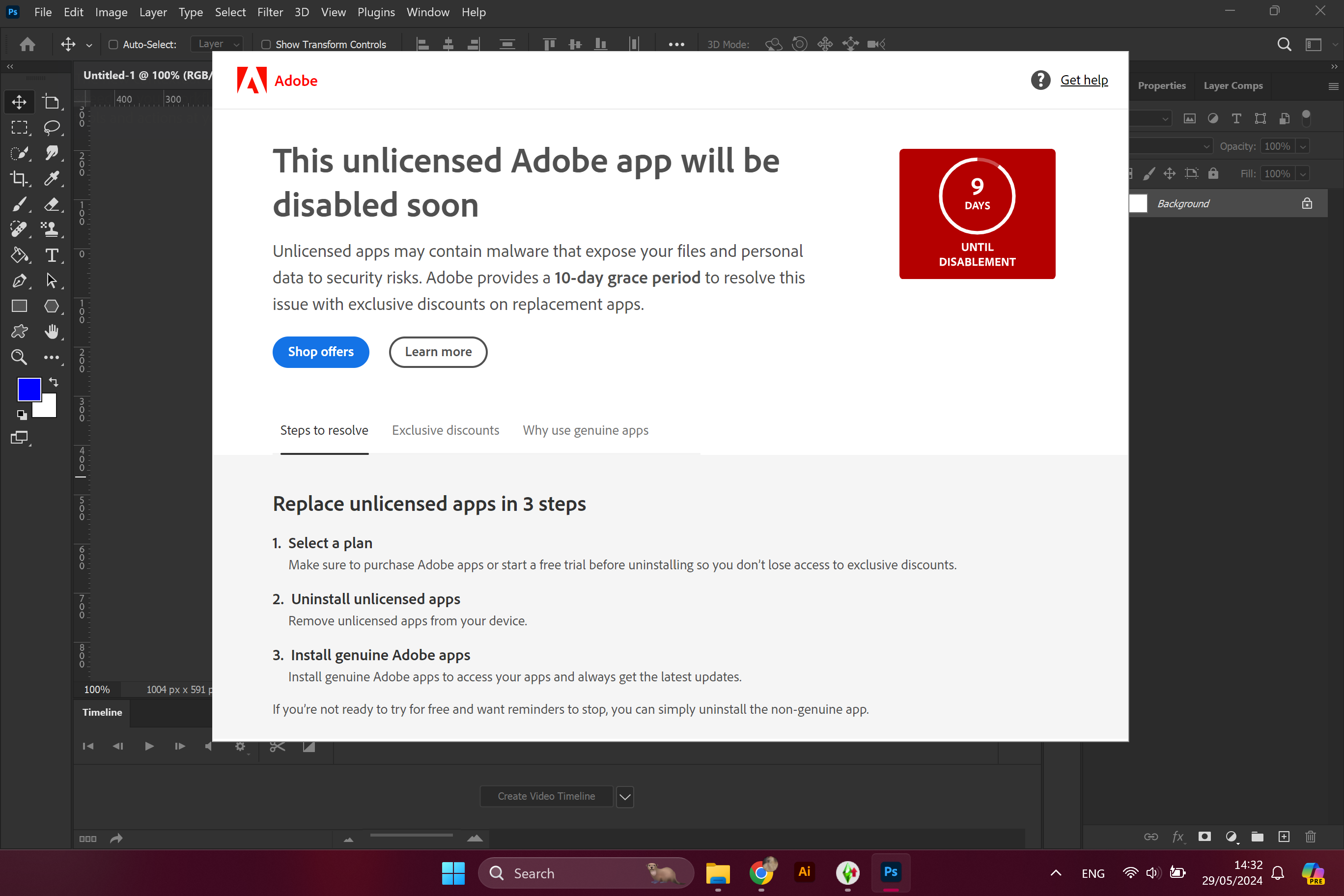
Task: Switch to Layer Comps panel tab
Action: 1232,85
